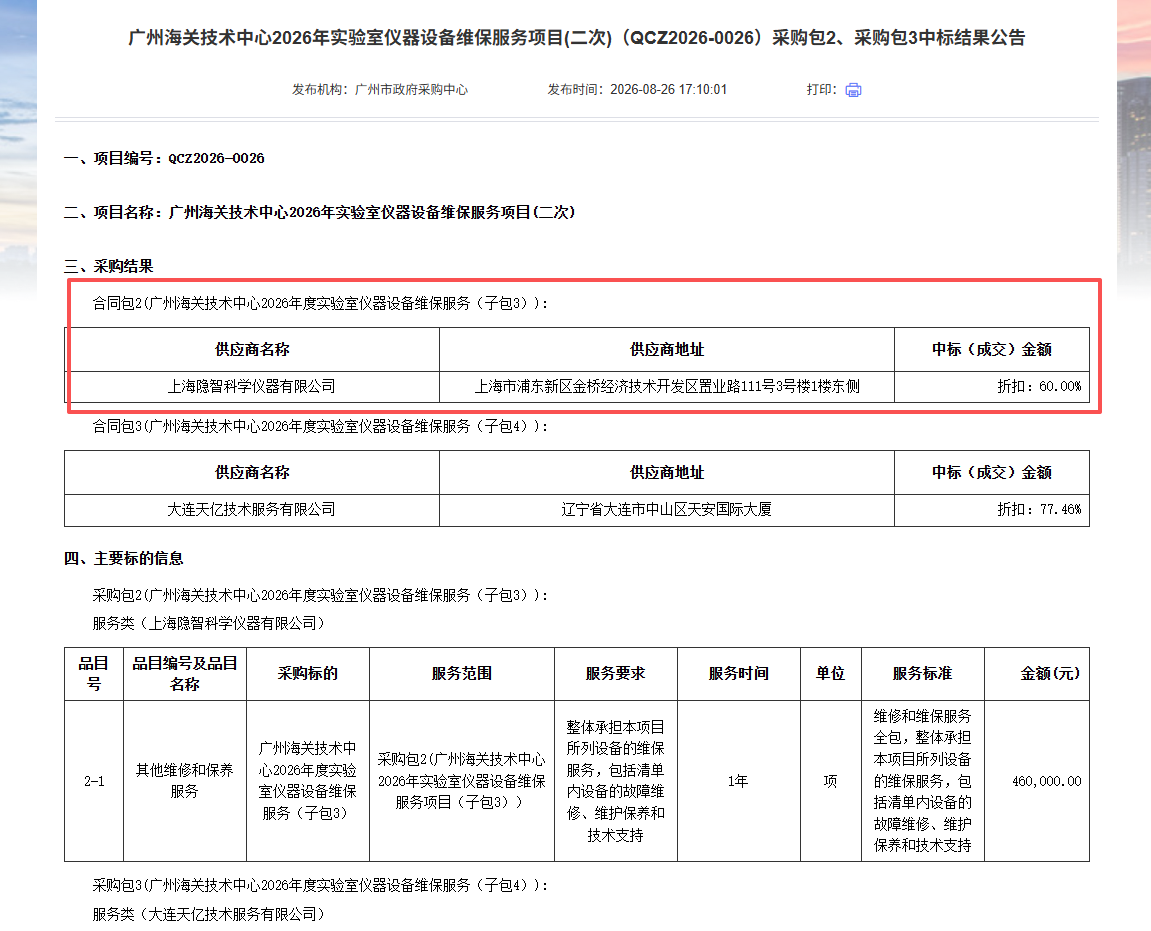Viewport: 1151px width, 931px height.
Task: Click the Shanghai supplier address cell
Action: pos(667,386)
